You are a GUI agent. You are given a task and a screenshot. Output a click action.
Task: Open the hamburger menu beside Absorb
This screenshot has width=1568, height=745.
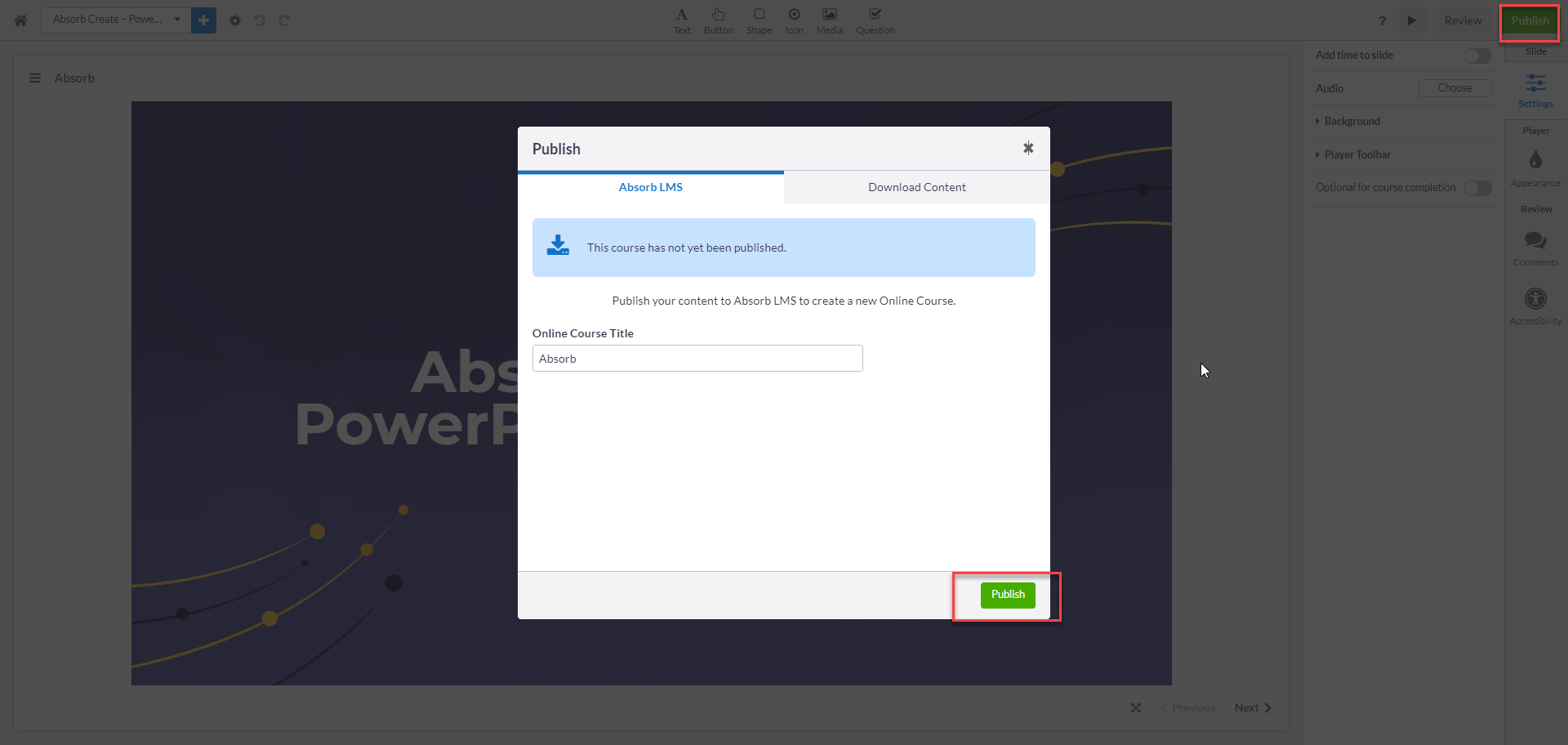35,78
